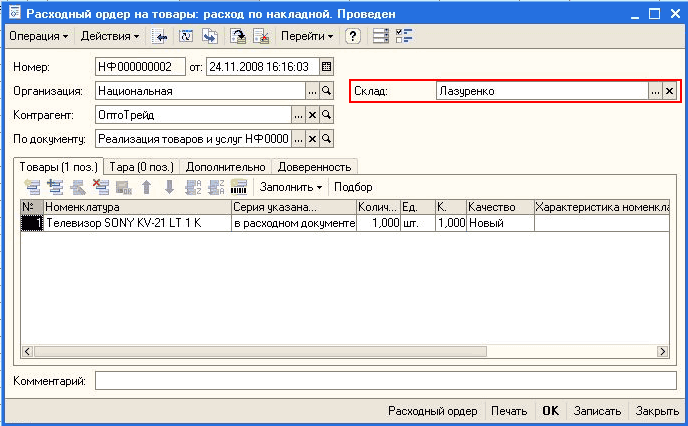Click the unit cell 'шт.'
This screenshot has height=426, width=688.
[x=418, y=223]
